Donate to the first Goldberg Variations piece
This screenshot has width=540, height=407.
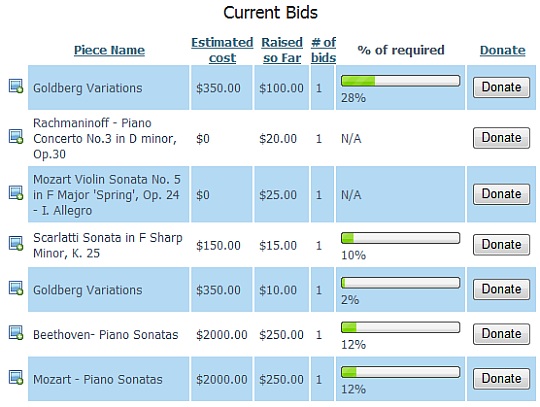[x=501, y=87]
